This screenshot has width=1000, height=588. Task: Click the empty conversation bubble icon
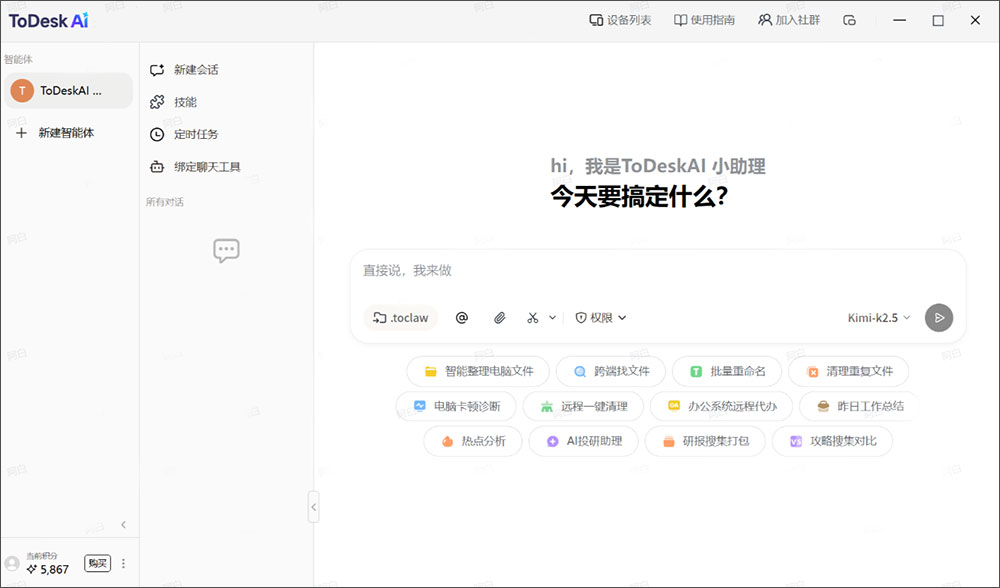coord(226,250)
